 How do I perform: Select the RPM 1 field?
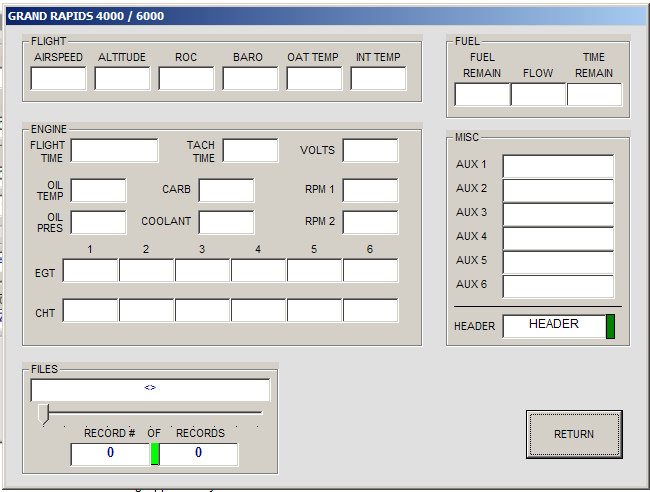[x=370, y=190]
